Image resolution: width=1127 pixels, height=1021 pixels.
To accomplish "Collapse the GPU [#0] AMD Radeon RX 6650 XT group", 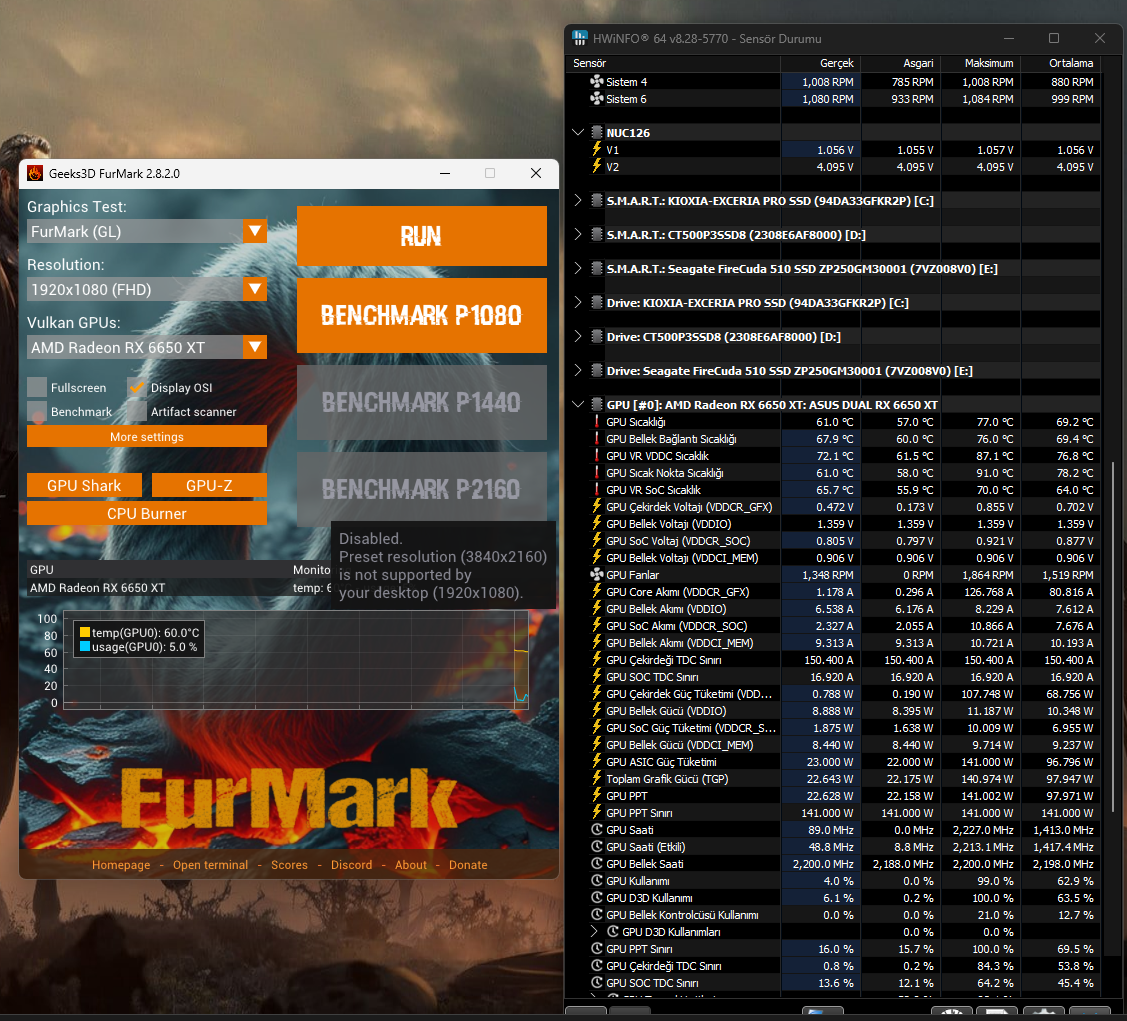I will click(578, 405).
